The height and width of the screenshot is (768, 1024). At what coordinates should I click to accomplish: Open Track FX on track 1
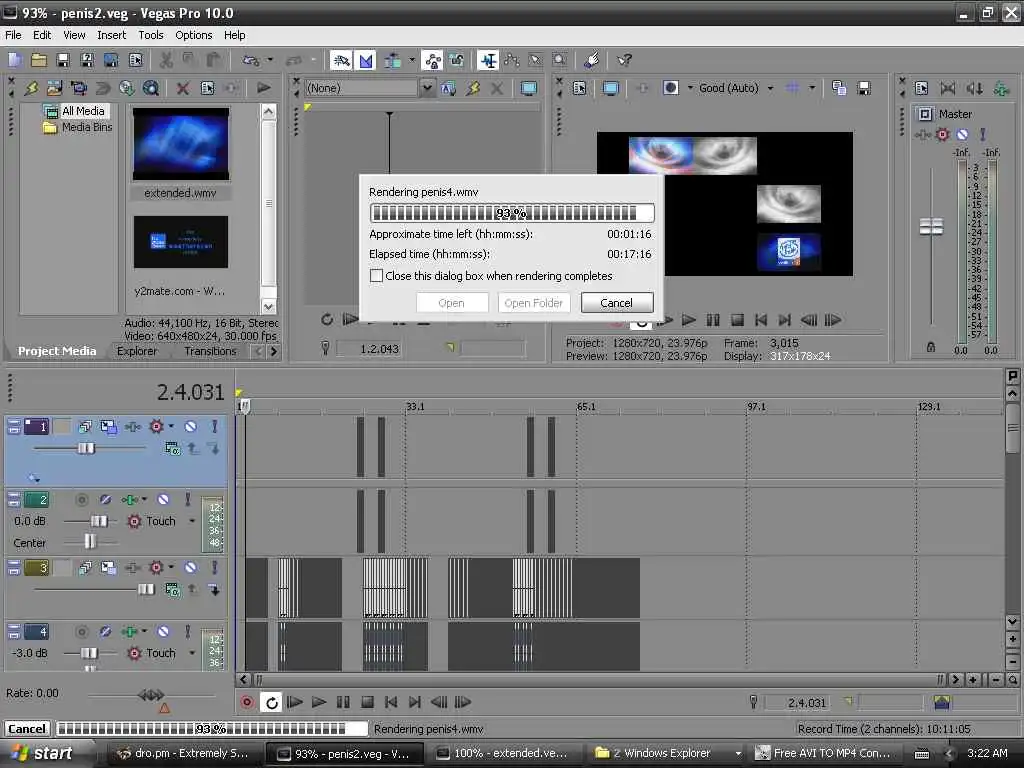pos(133,427)
